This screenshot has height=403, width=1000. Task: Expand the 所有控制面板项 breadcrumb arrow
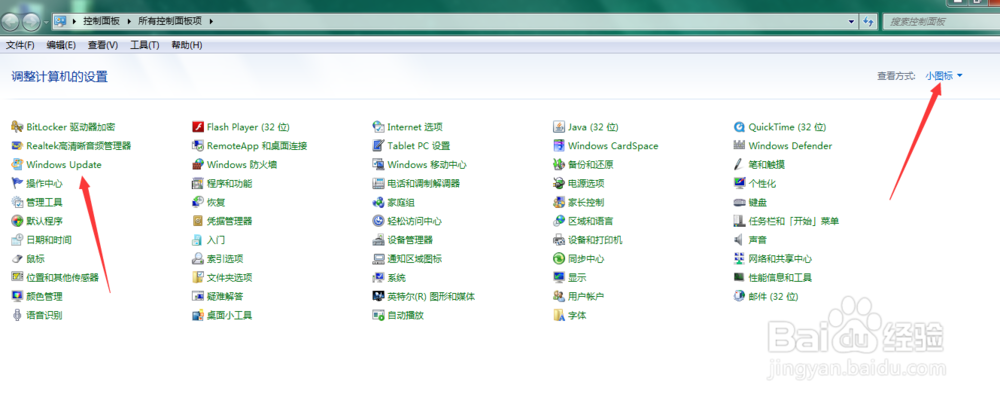(211, 21)
